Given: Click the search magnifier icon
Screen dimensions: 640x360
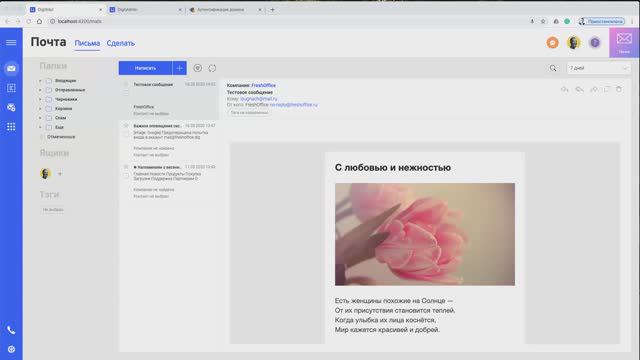Looking at the screenshot, I should pos(553,68).
